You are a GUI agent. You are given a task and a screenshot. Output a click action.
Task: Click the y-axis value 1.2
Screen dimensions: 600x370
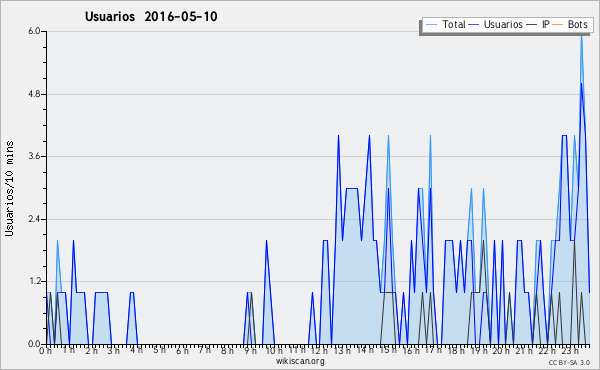click(34, 282)
